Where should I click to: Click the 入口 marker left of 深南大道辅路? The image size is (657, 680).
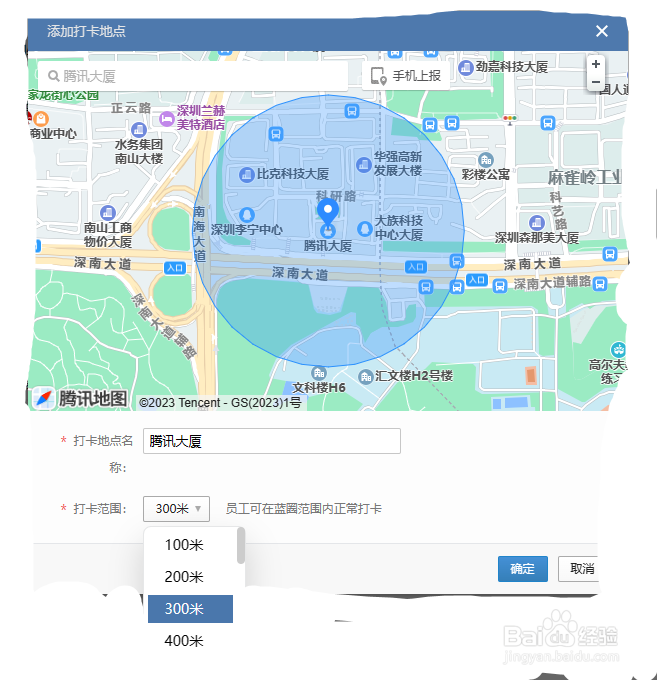coord(477,280)
